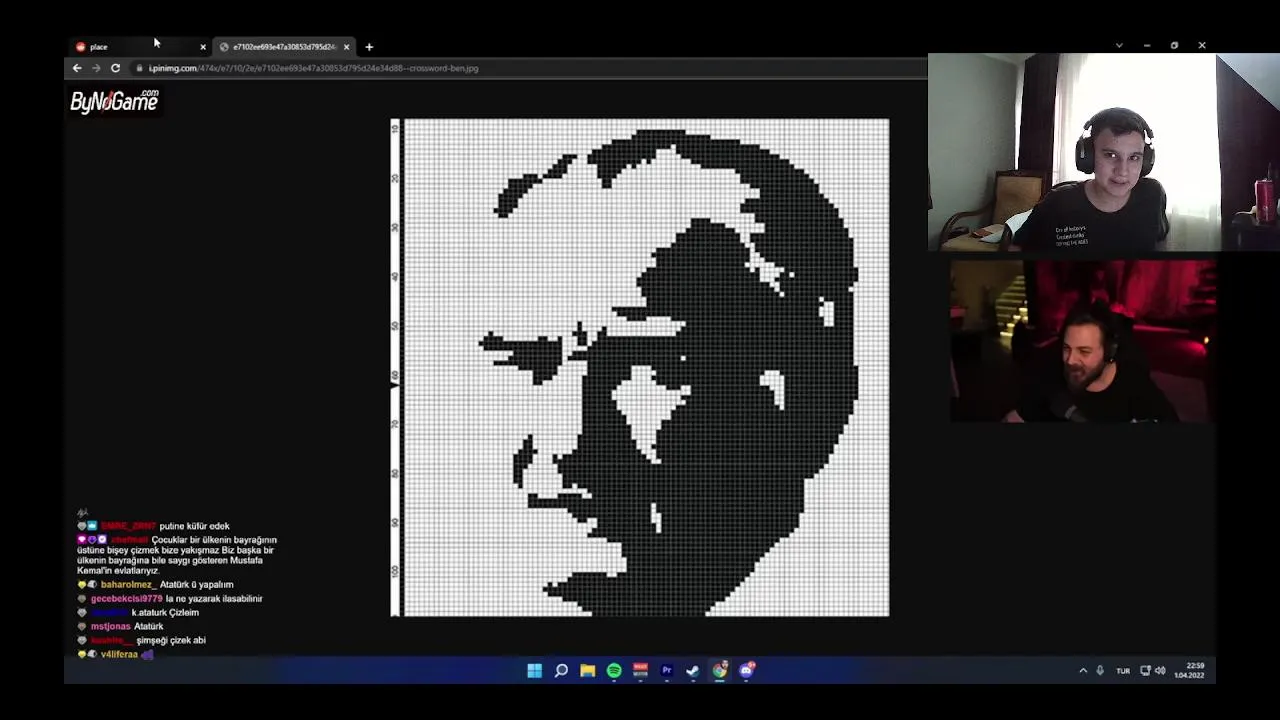This screenshot has width=1280, height=720.
Task: Open Windows taskbar search
Action: pyautogui.click(x=561, y=671)
